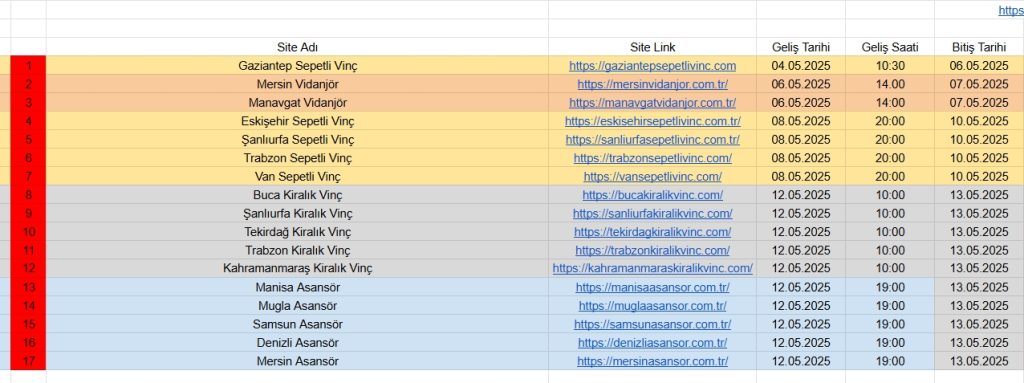Select the Bitiş Tarihi header cell
This screenshot has width=1024, height=383.
point(979,47)
